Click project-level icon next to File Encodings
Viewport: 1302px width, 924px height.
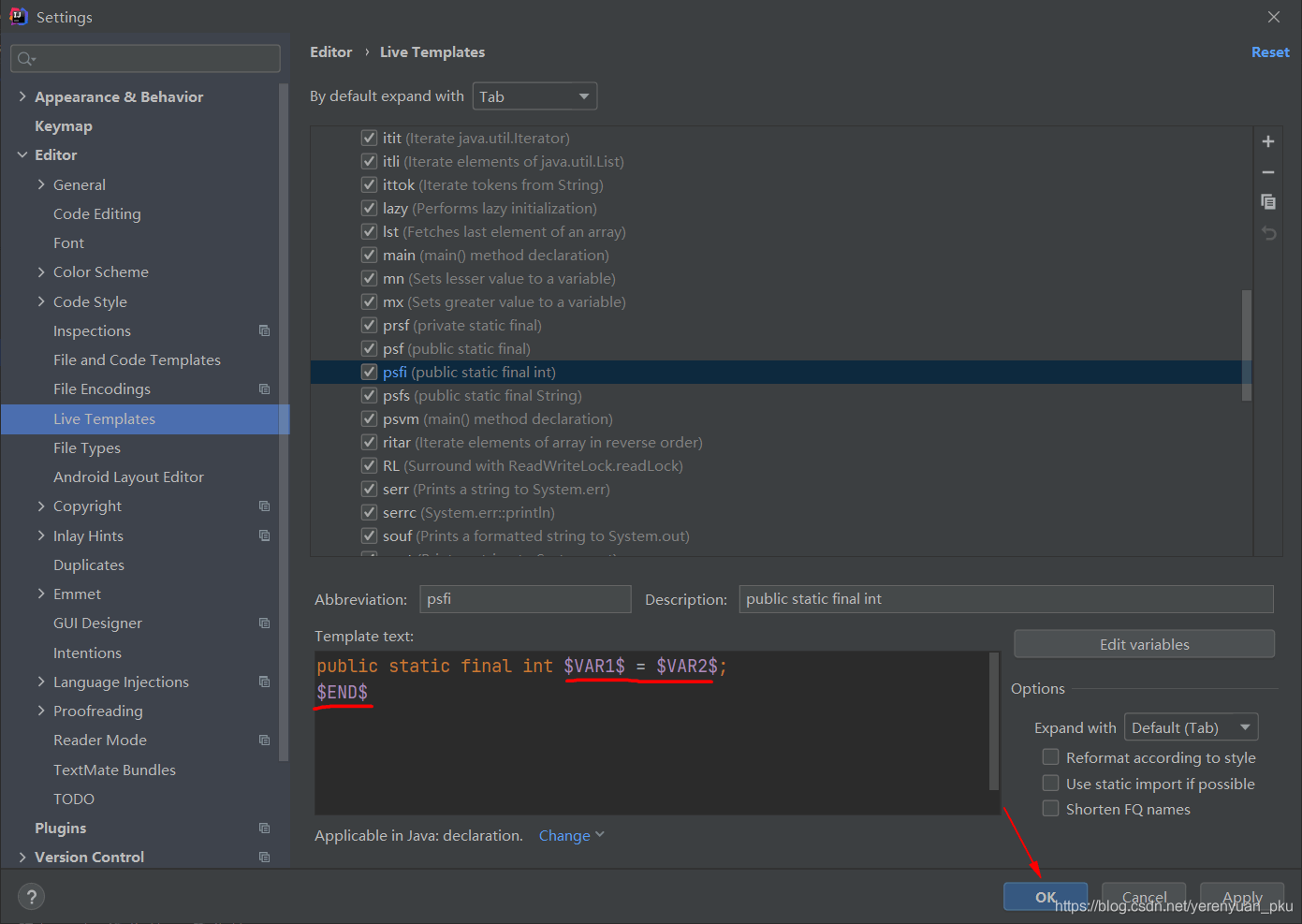264,389
